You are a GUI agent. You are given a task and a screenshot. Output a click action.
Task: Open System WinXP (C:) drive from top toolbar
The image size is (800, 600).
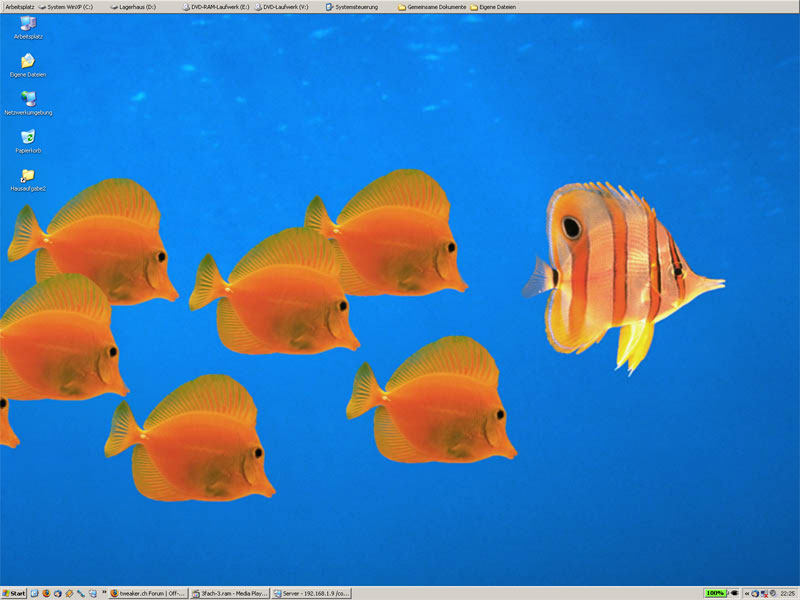tap(69, 6)
